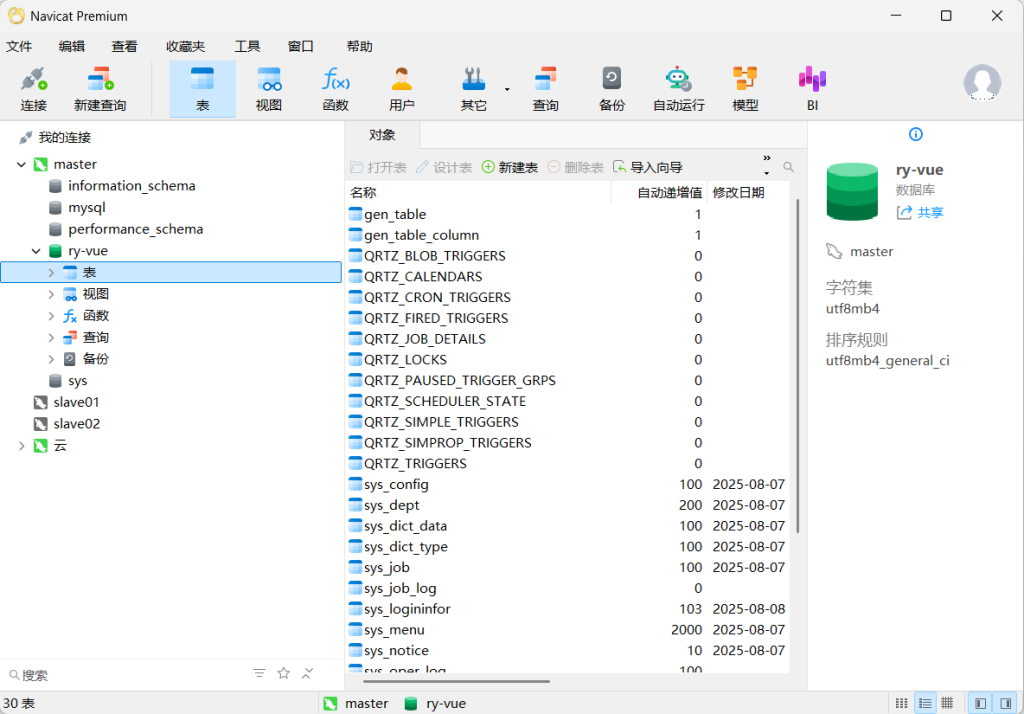Switch to detail list view in status bar

pyautogui.click(x=925, y=703)
